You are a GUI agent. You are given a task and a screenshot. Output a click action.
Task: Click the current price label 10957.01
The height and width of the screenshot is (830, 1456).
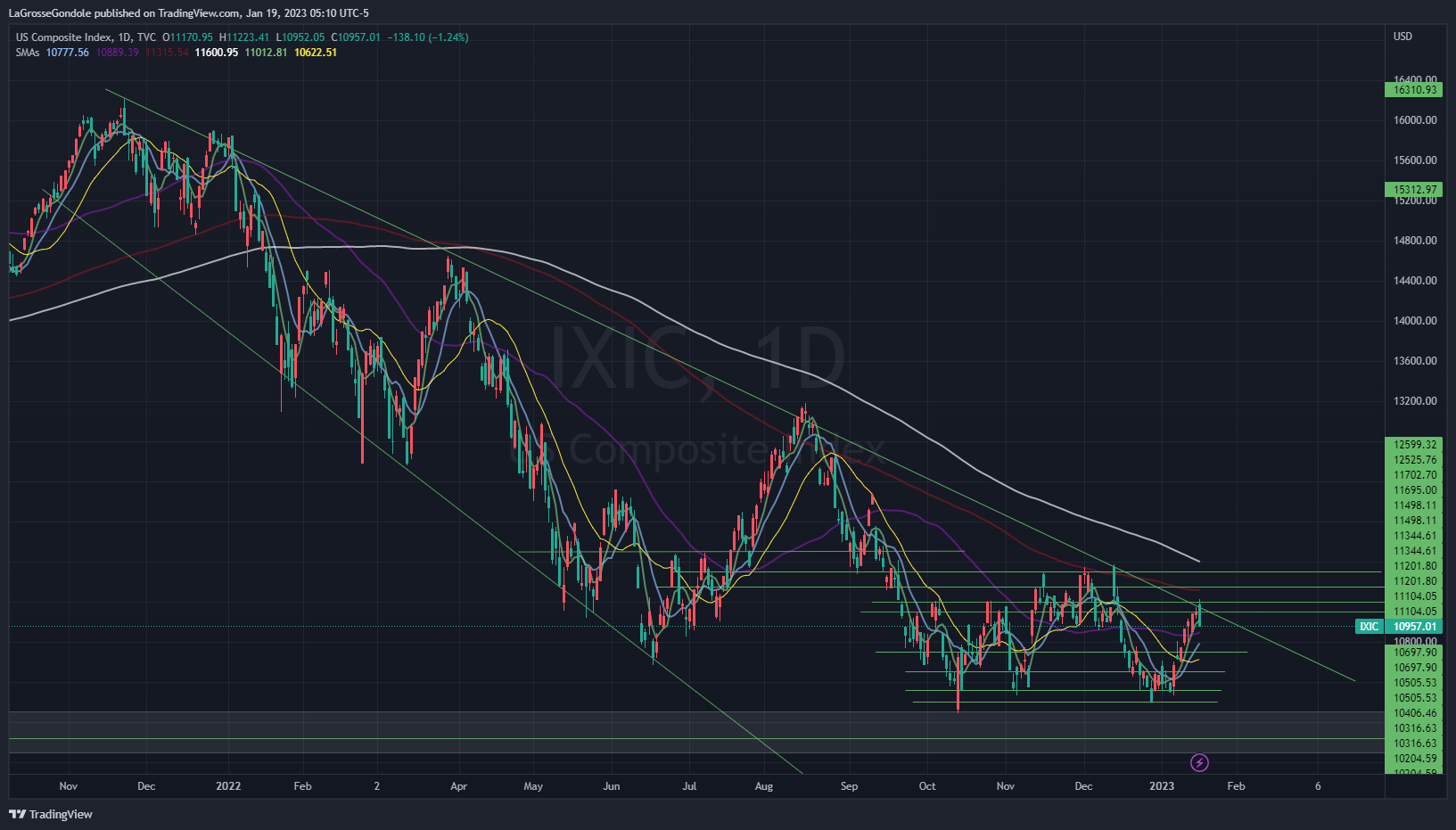[x=1415, y=626]
